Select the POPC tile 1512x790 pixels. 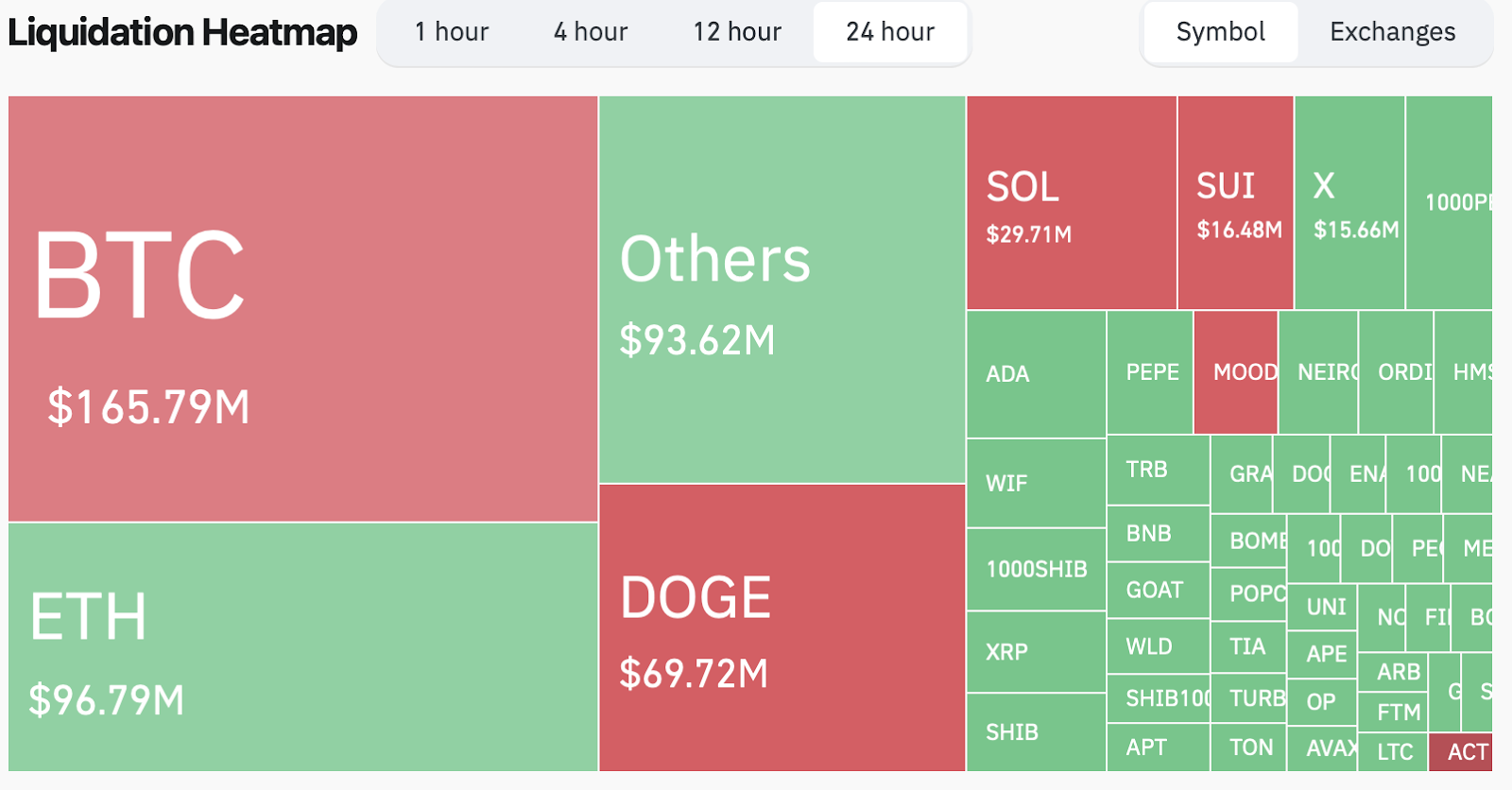tap(1248, 593)
